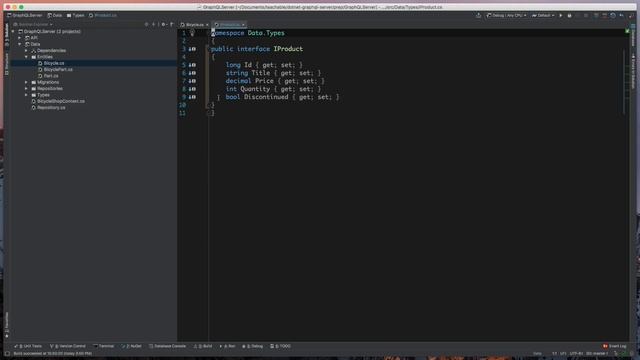The width and height of the screenshot is (640, 360).
Task: Collapse the Entities folder
Action: point(26,57)
